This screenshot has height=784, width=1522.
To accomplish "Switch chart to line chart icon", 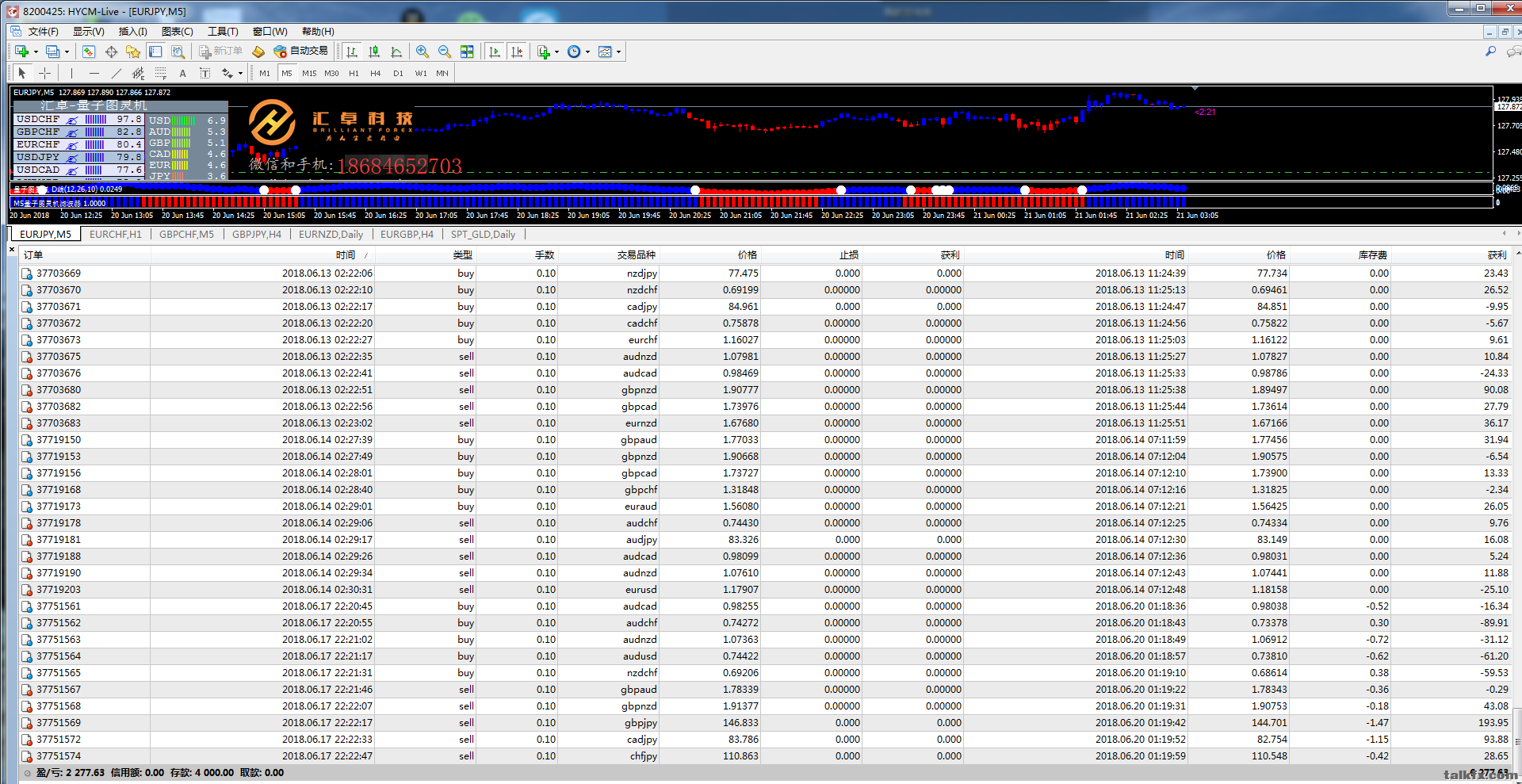I will 396,52.
